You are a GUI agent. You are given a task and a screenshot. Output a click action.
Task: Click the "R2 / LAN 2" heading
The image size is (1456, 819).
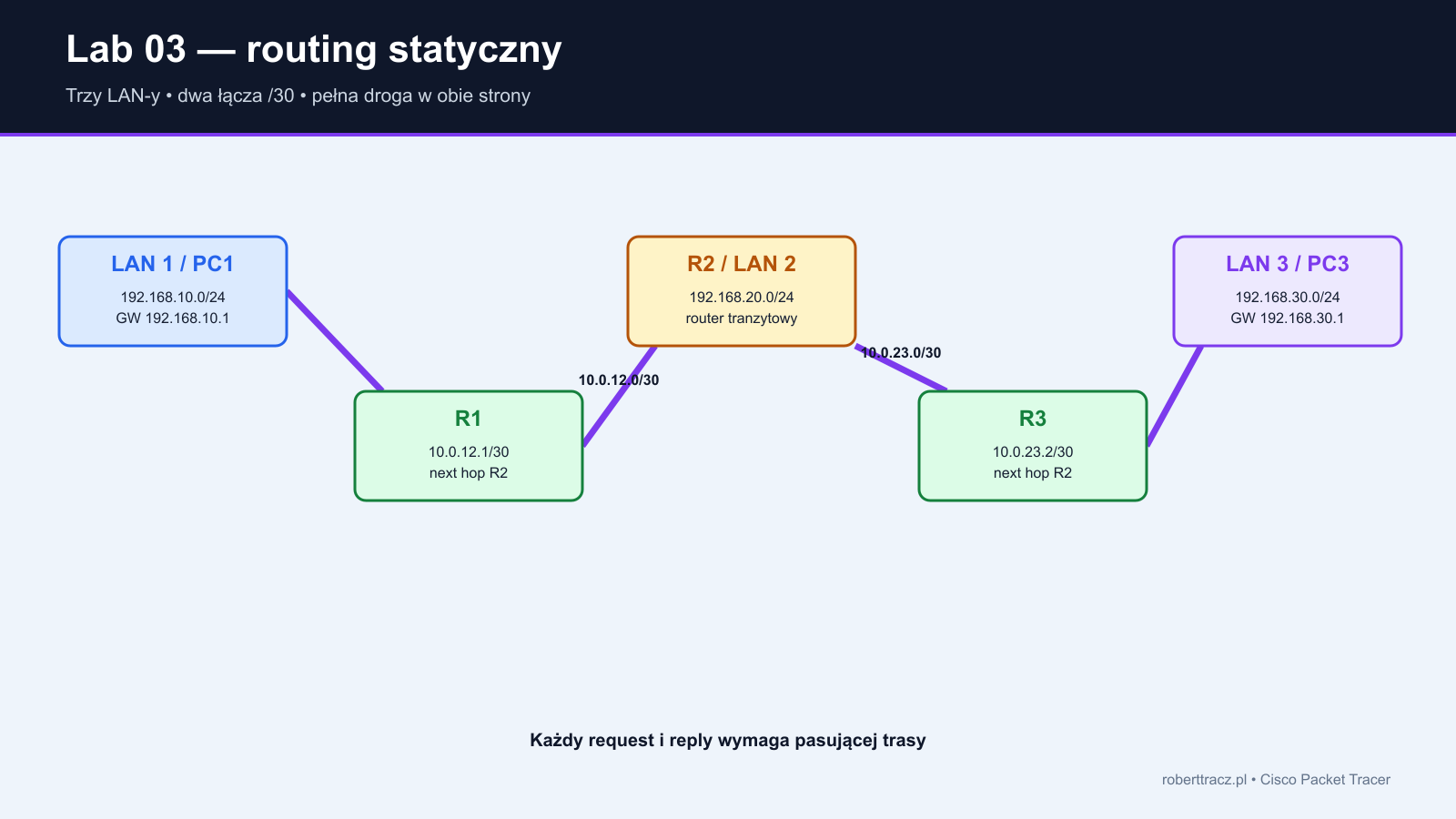click(x=742, y=264)
